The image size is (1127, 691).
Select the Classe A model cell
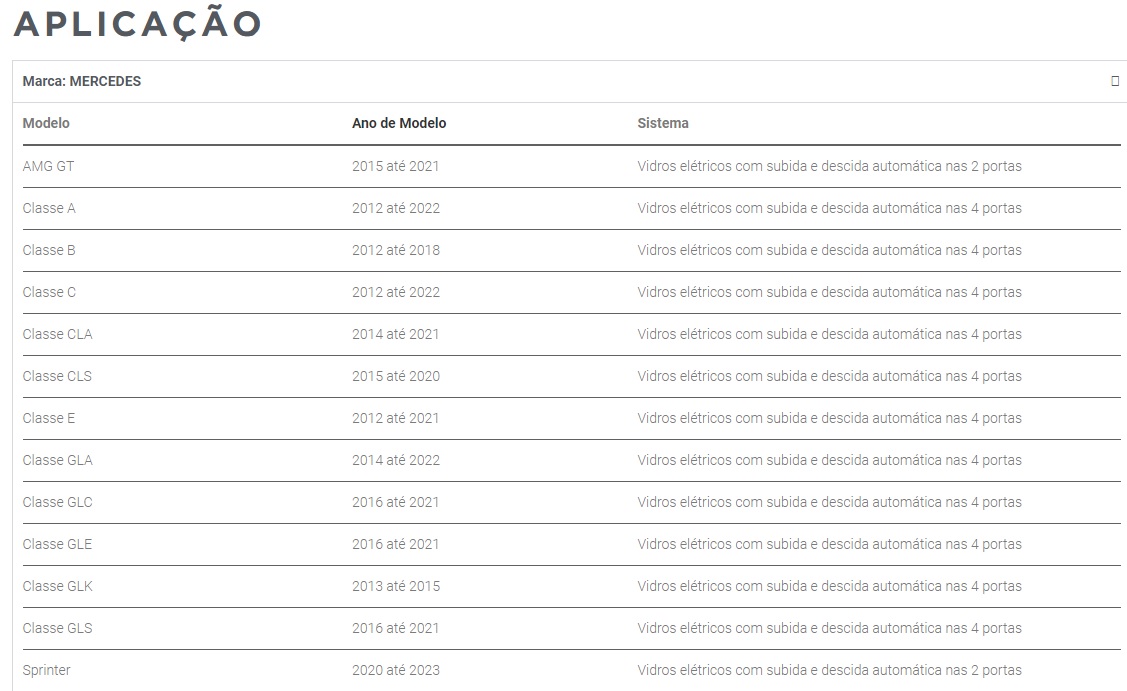49,208
